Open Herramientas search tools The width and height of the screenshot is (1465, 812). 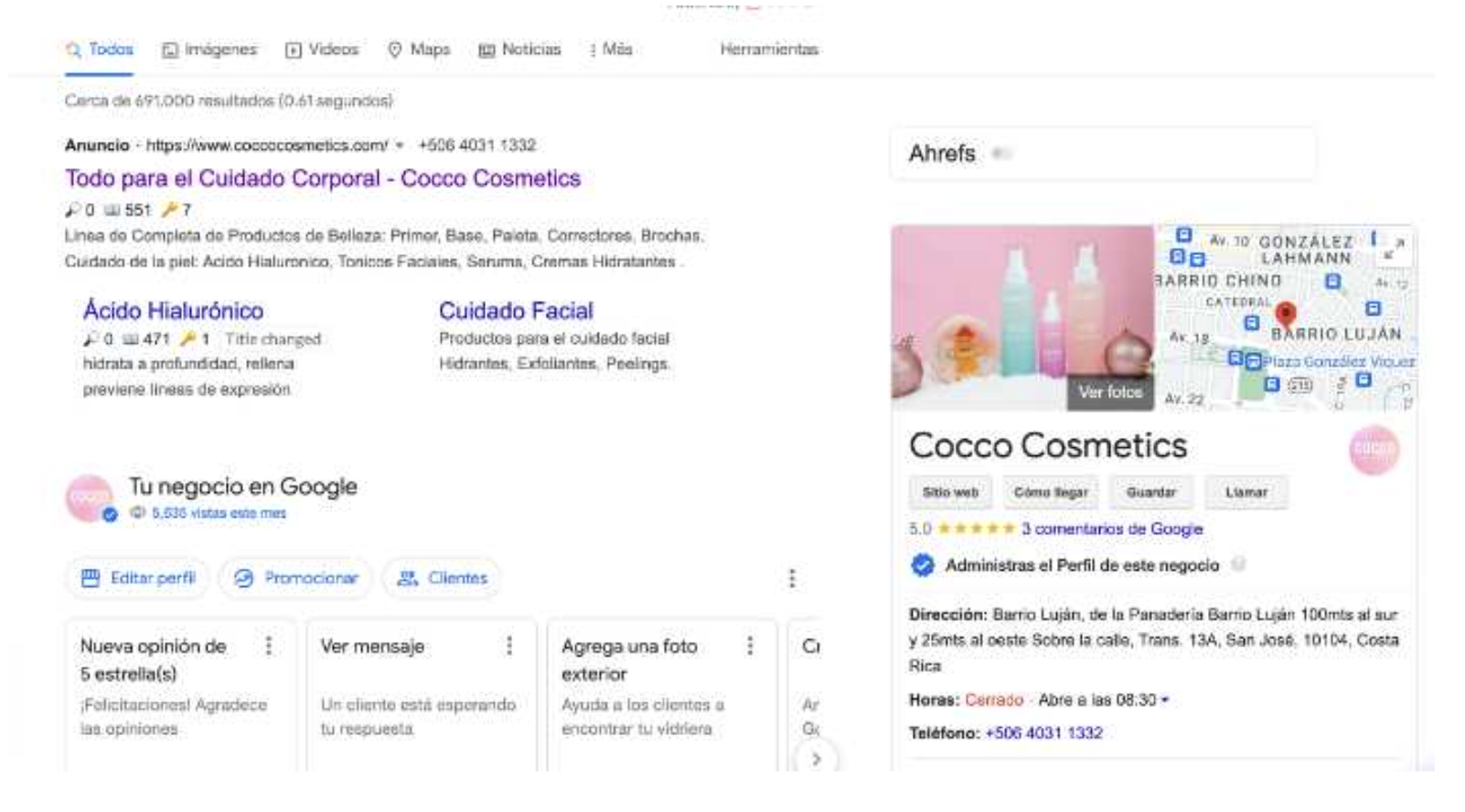769,49
